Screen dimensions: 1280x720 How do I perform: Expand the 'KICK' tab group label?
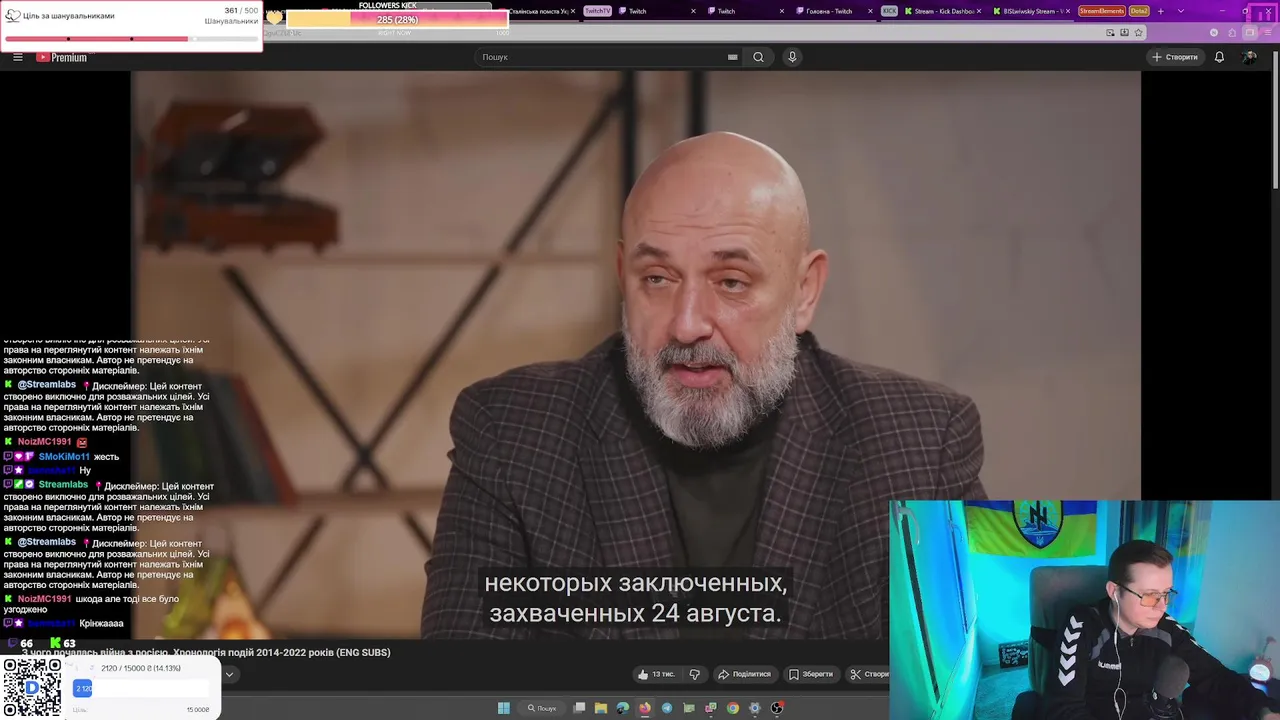(889, 11)
